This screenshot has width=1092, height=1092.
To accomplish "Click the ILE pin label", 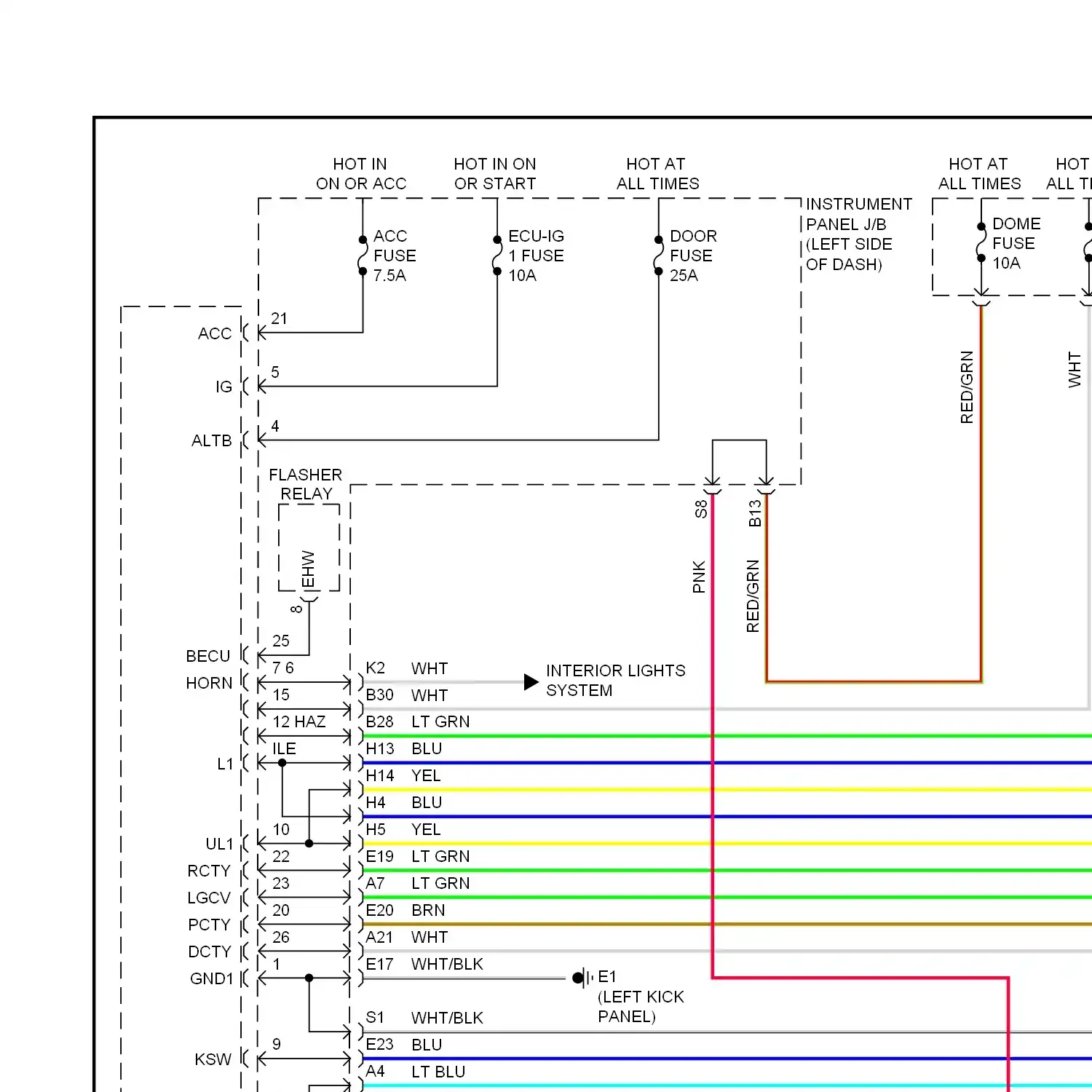I will click(x=284, y=748).
